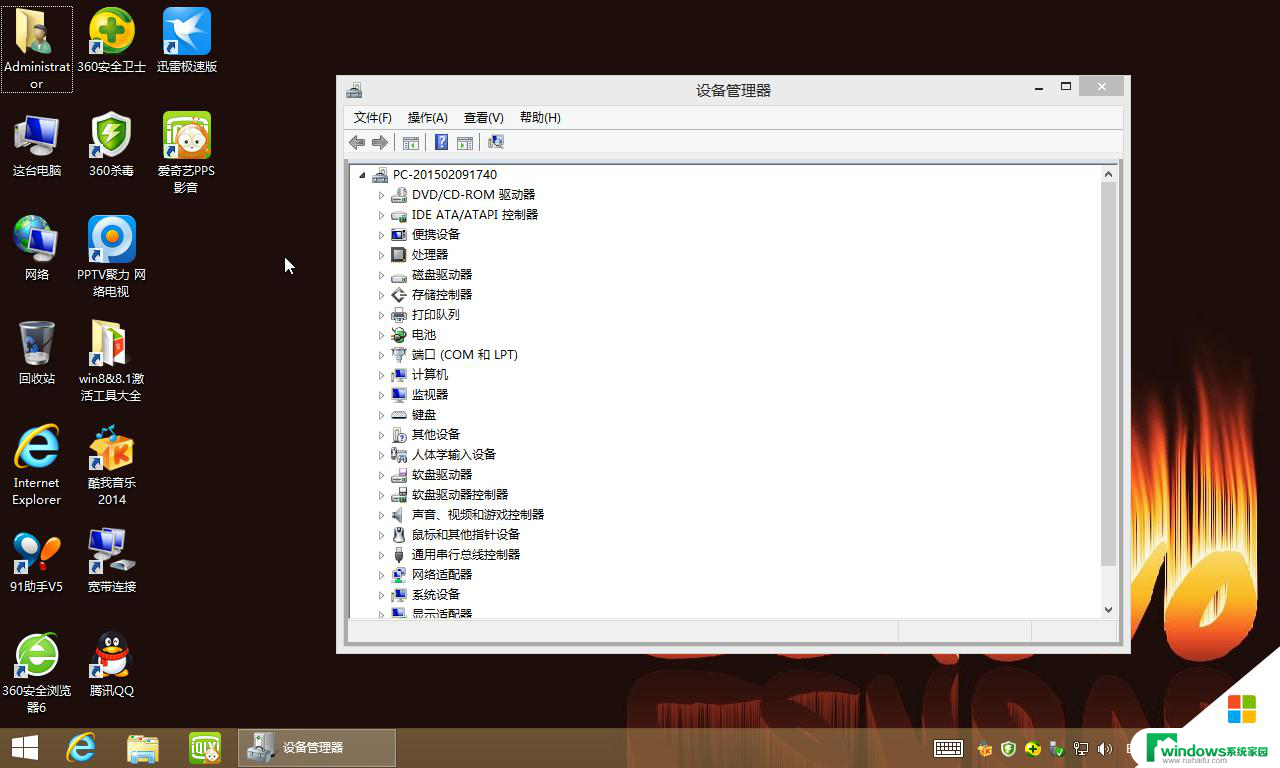Select the 通用串行总线控制器 USB icon
Screen dimensions: 1280x768
pyautogui.click(x=399, y=555)
